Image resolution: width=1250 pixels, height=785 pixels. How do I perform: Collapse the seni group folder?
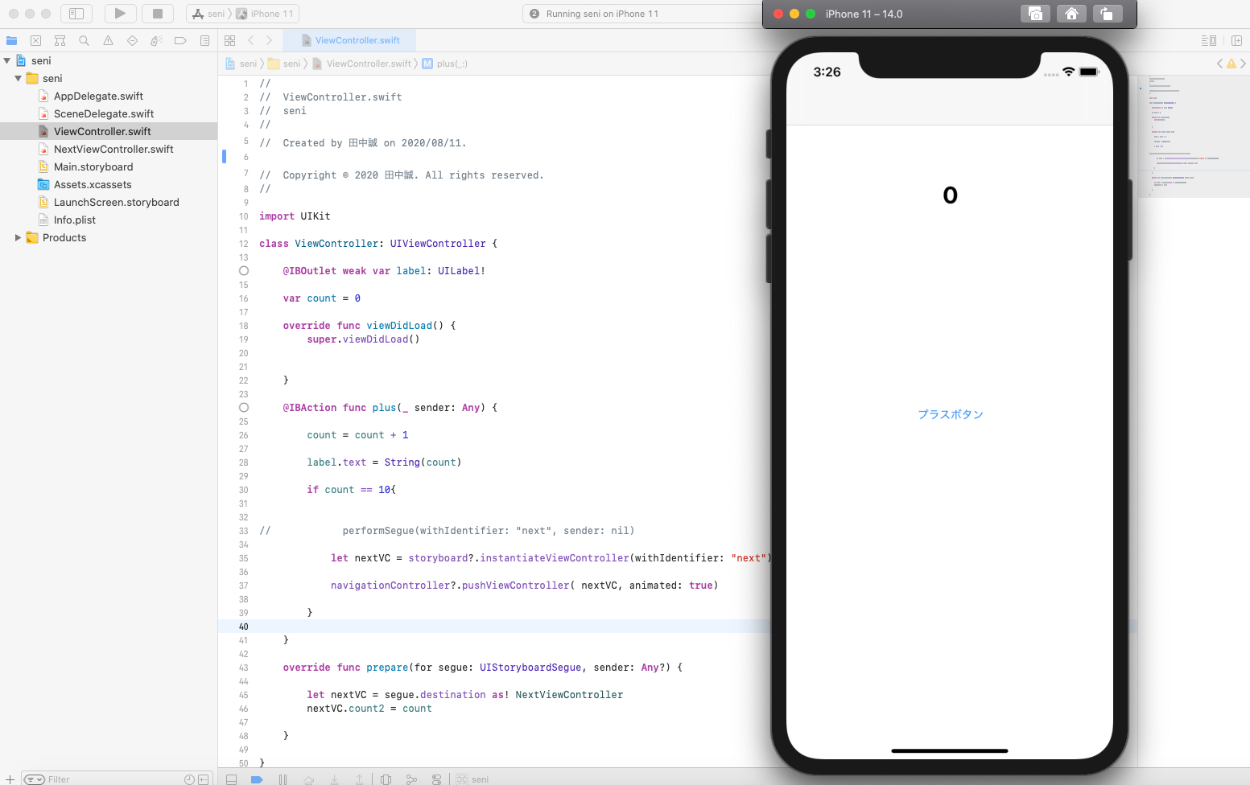coord(18,79)
